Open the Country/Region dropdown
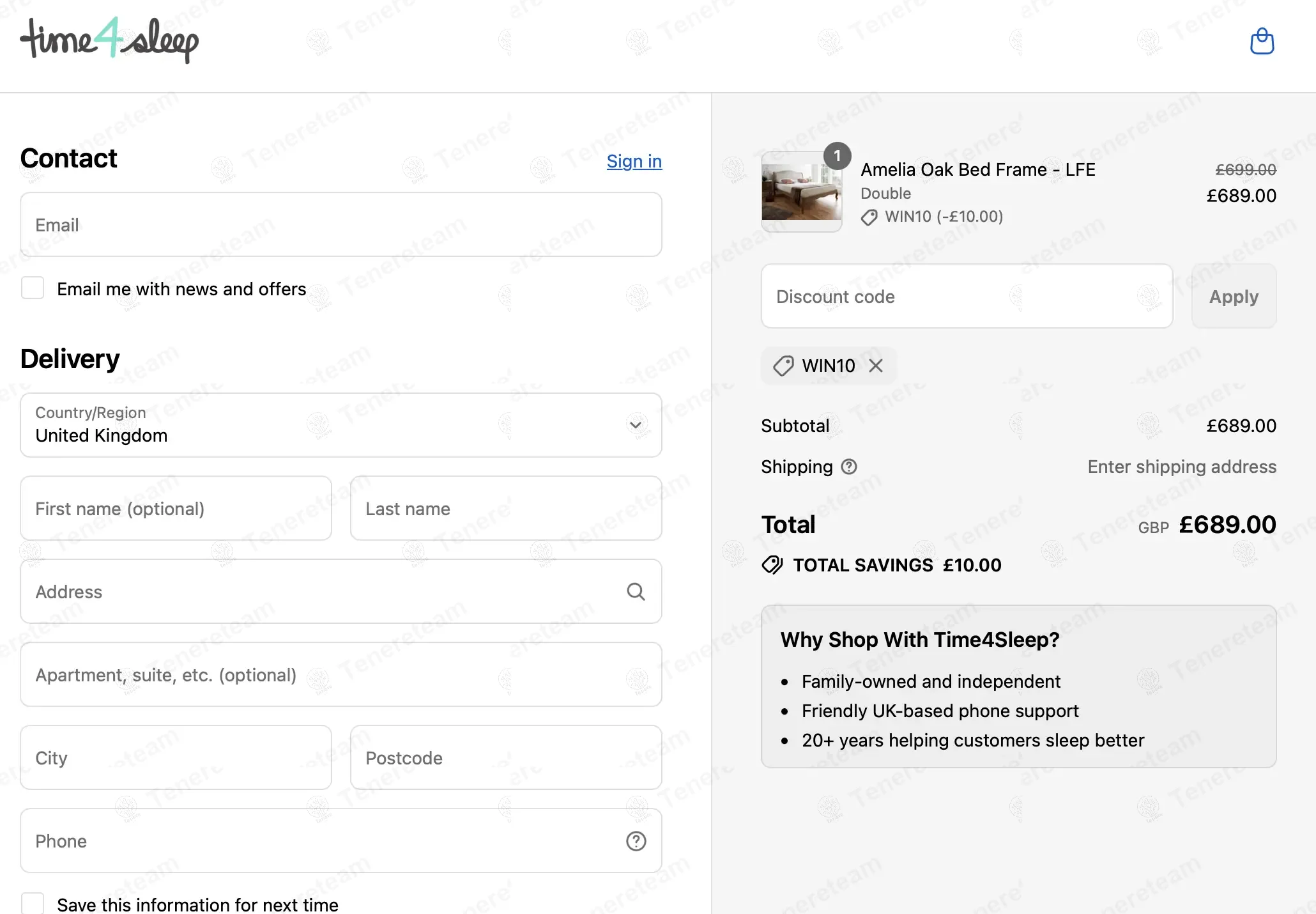The height and width of the screenshot is (914, 1316). click(340, 425)
